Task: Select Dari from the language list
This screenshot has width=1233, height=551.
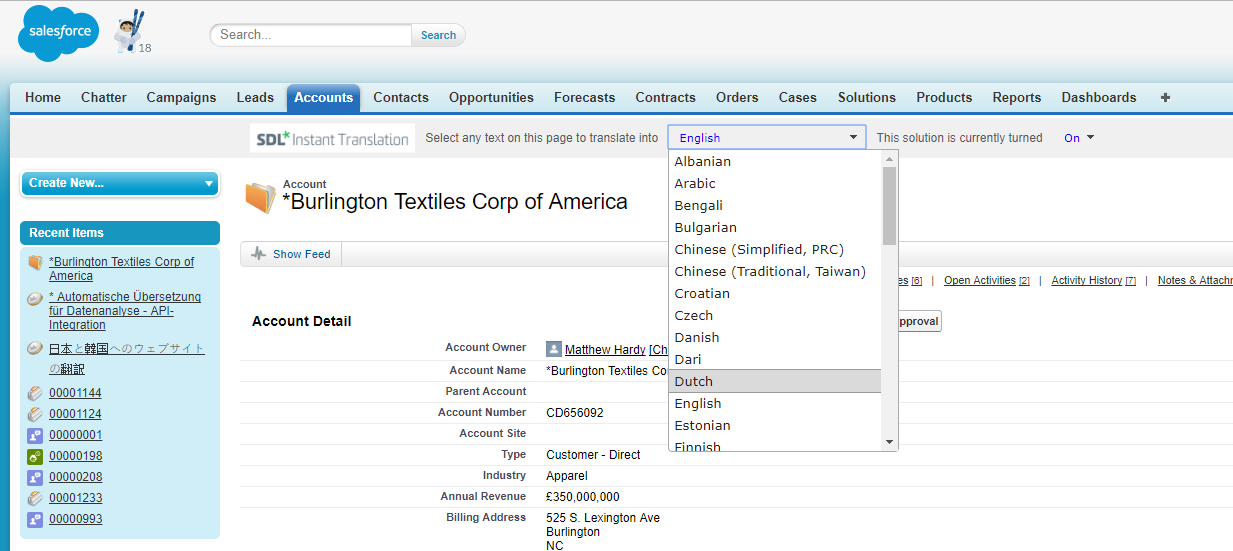Action: click(775, 359)
